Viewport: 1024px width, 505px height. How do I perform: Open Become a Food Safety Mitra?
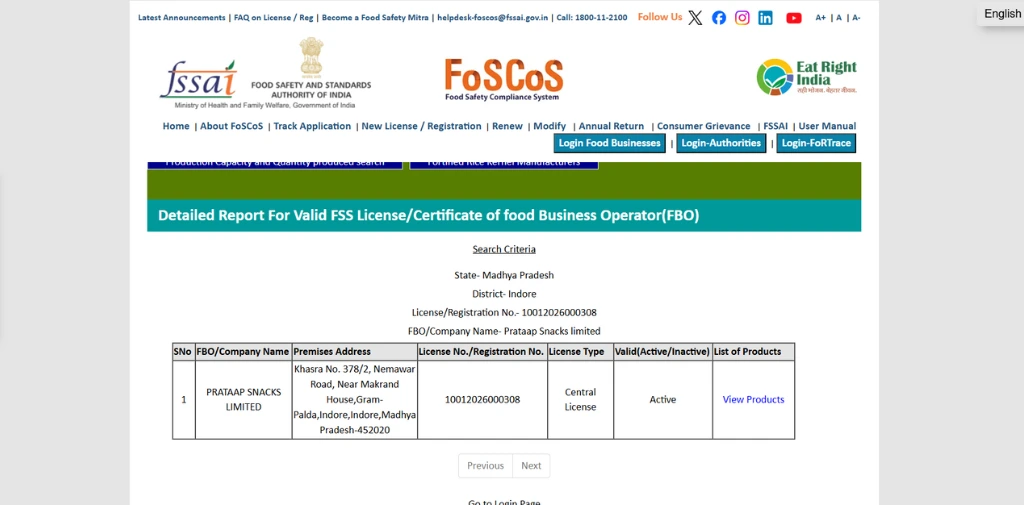[375, 18]
